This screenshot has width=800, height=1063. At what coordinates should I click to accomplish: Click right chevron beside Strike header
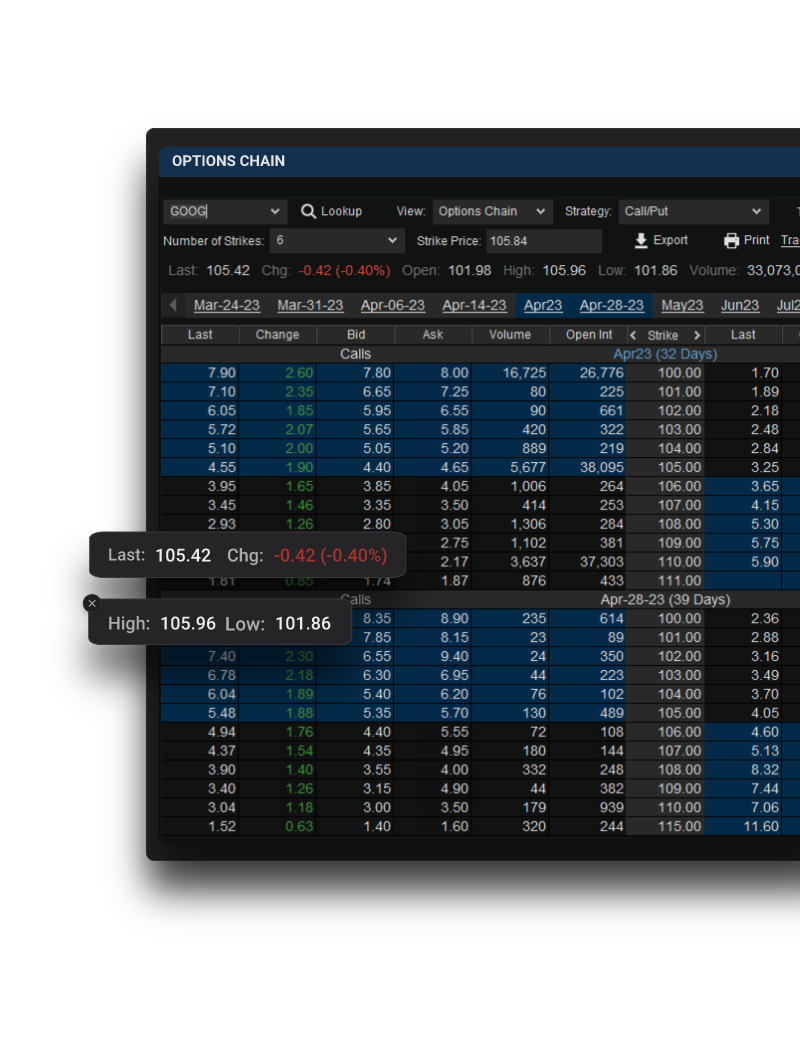tap(697, 335)
